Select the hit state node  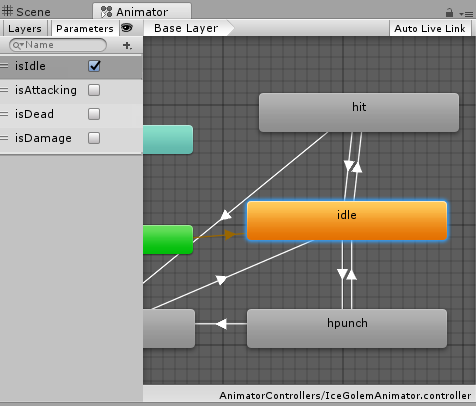(x=359, y=113)
